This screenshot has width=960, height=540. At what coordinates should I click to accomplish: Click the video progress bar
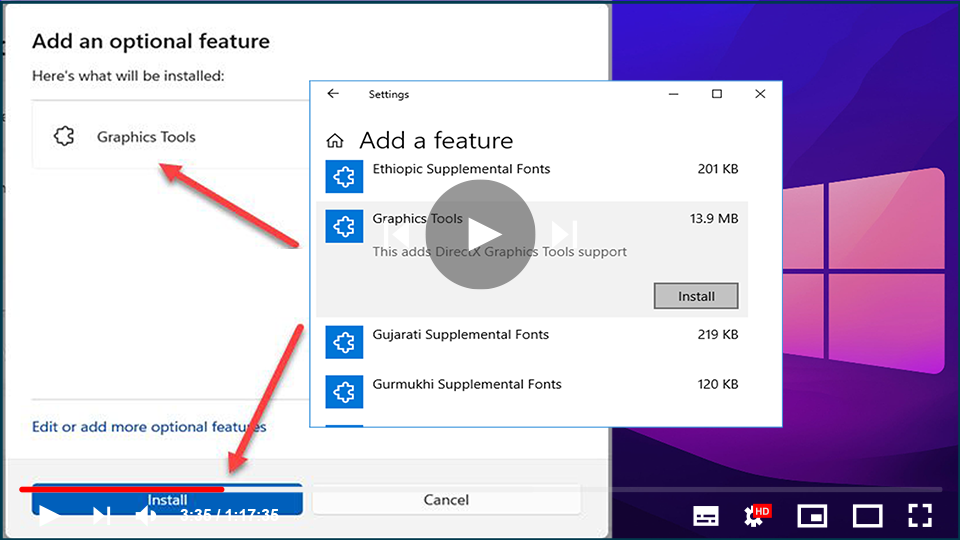[480, 489]
